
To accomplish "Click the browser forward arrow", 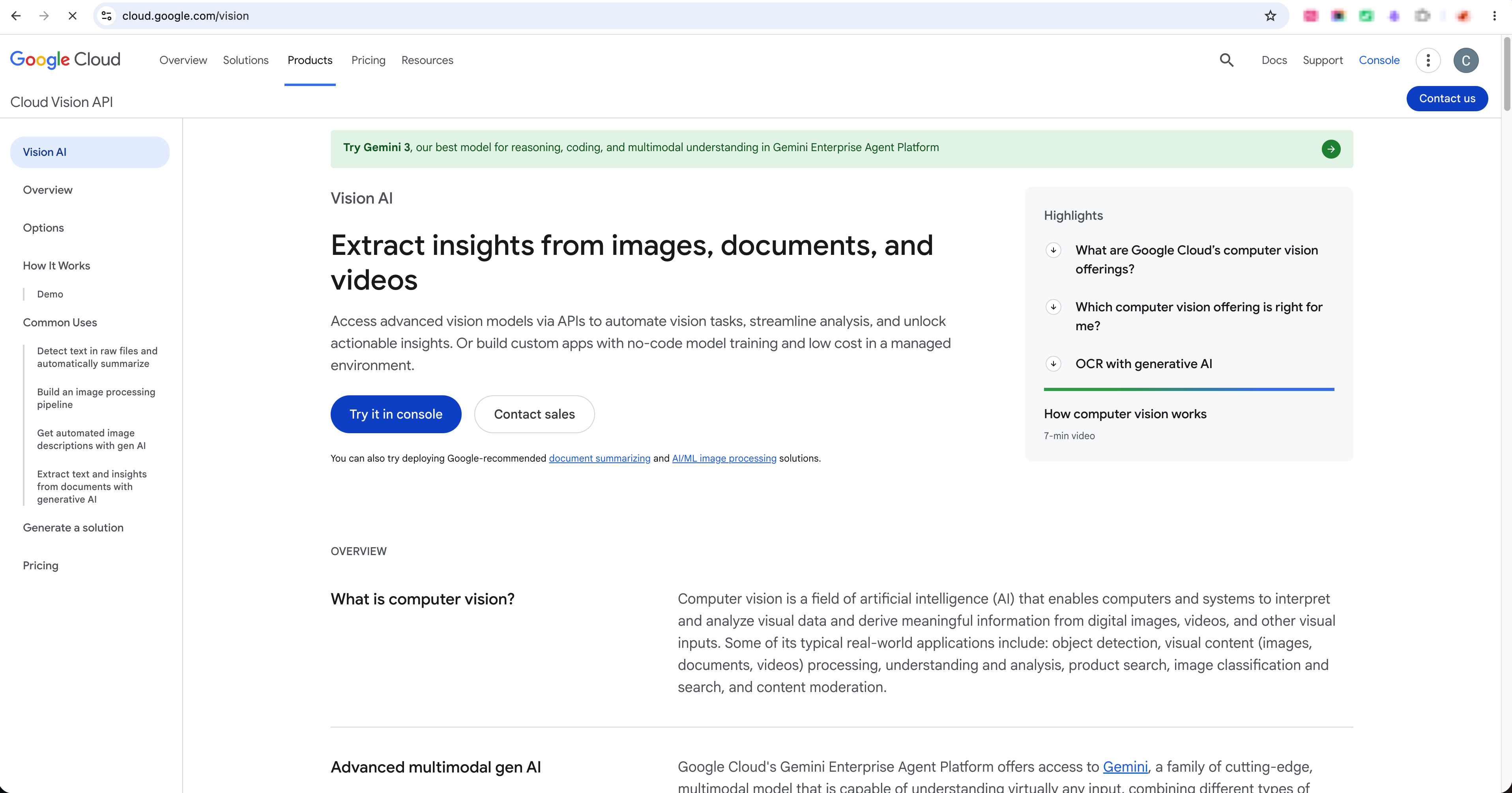I will 44,16.
